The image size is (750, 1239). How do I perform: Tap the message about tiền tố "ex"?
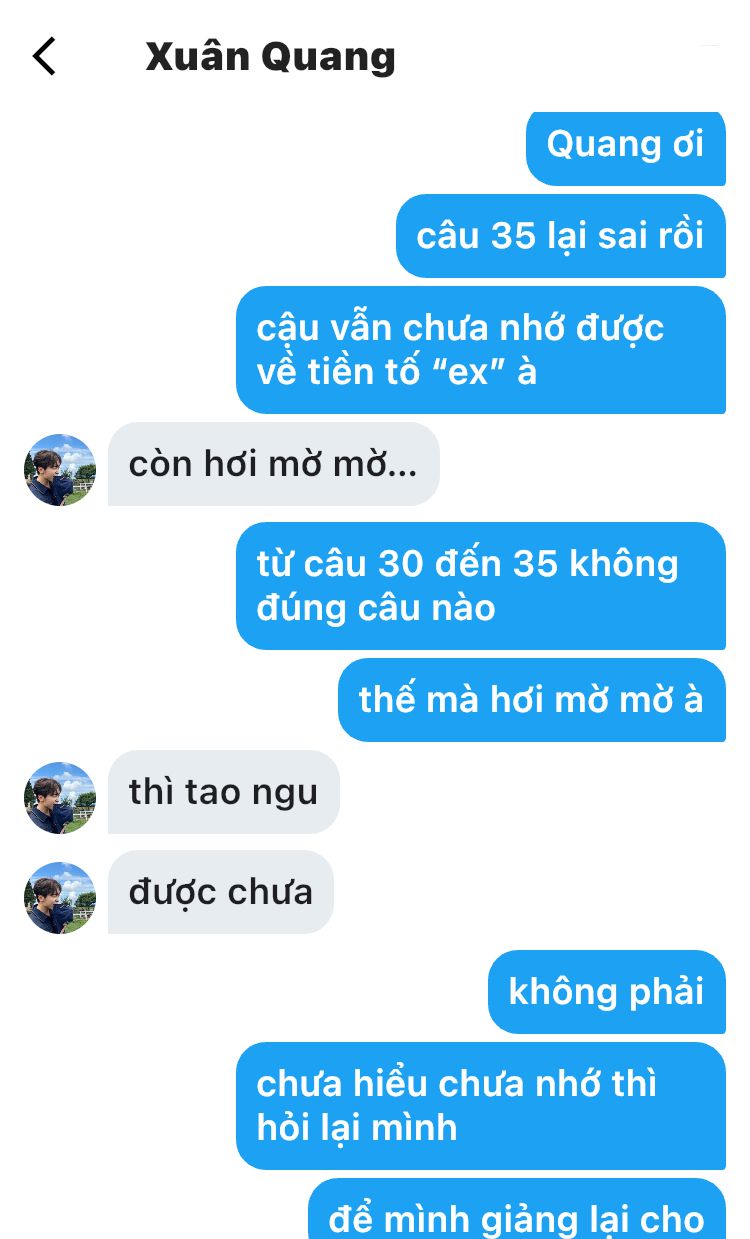(481, 350)
